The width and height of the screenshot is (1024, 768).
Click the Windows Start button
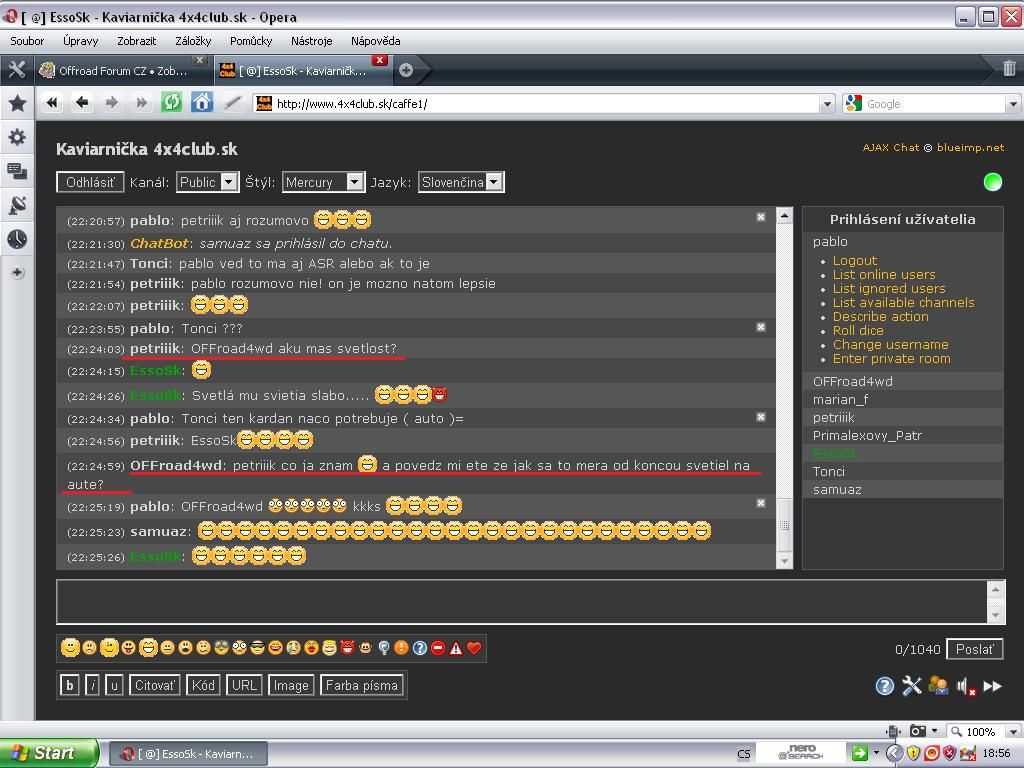click(49, 753)
